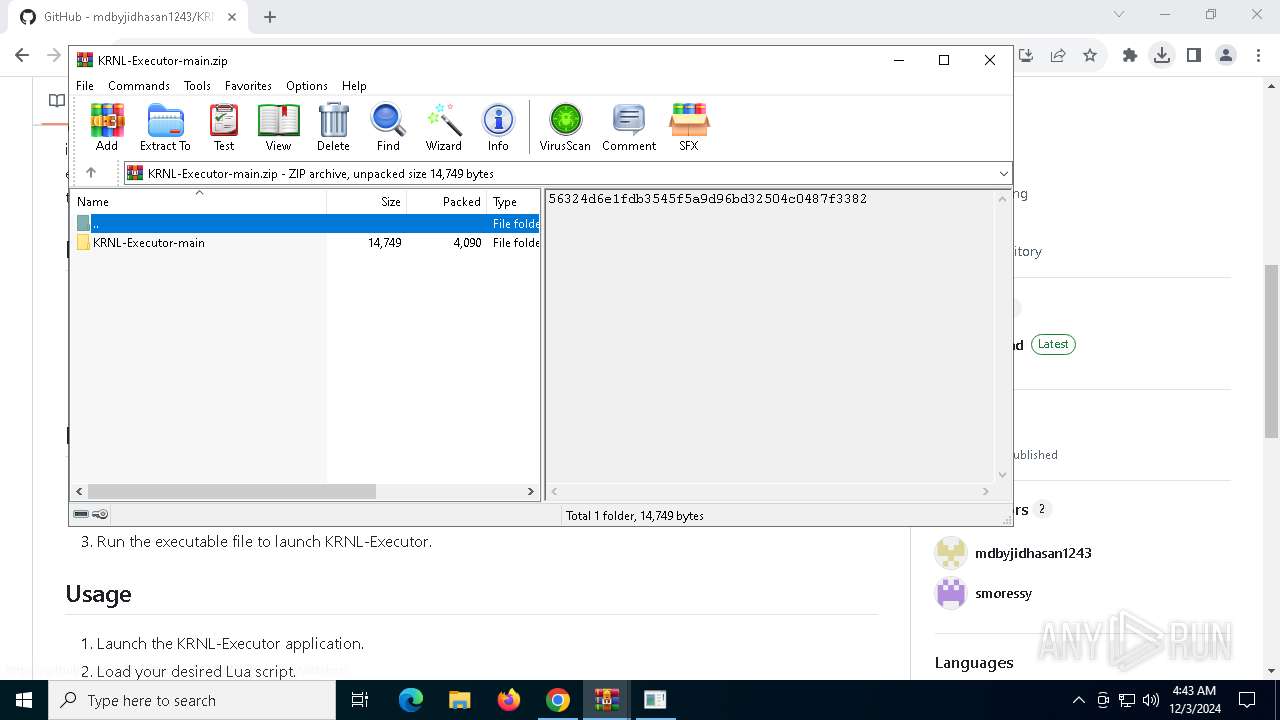Click the status bar drive icon
This screenshot has width=1280, height=720.
click(81, 514)
